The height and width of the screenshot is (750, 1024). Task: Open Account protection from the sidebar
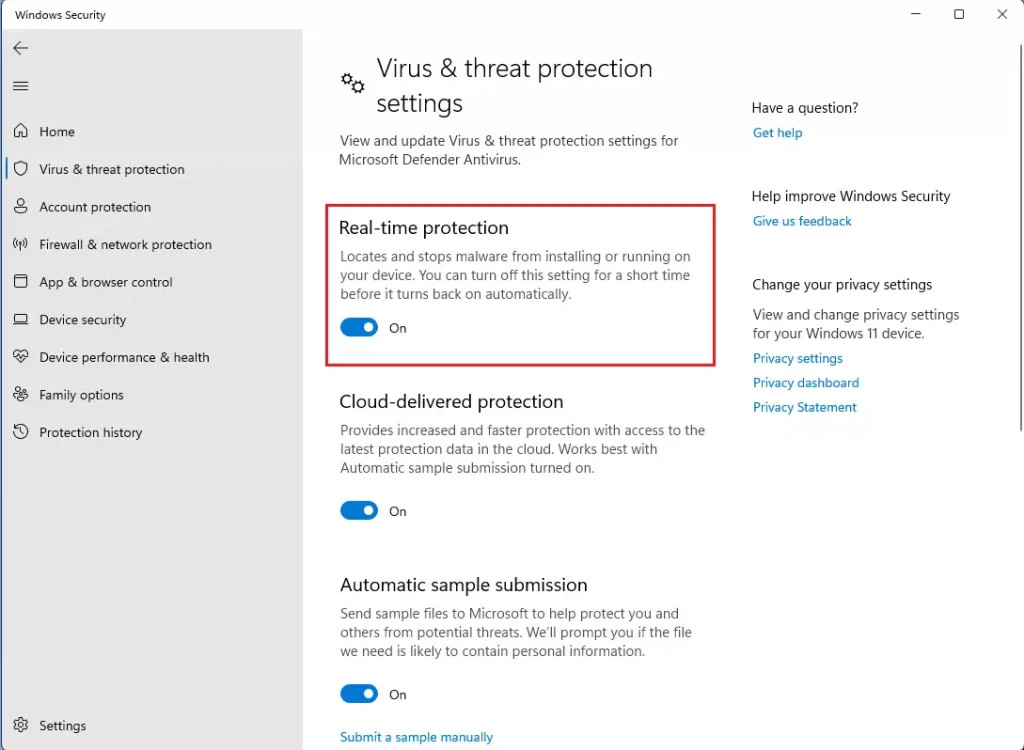coord(96,207)
